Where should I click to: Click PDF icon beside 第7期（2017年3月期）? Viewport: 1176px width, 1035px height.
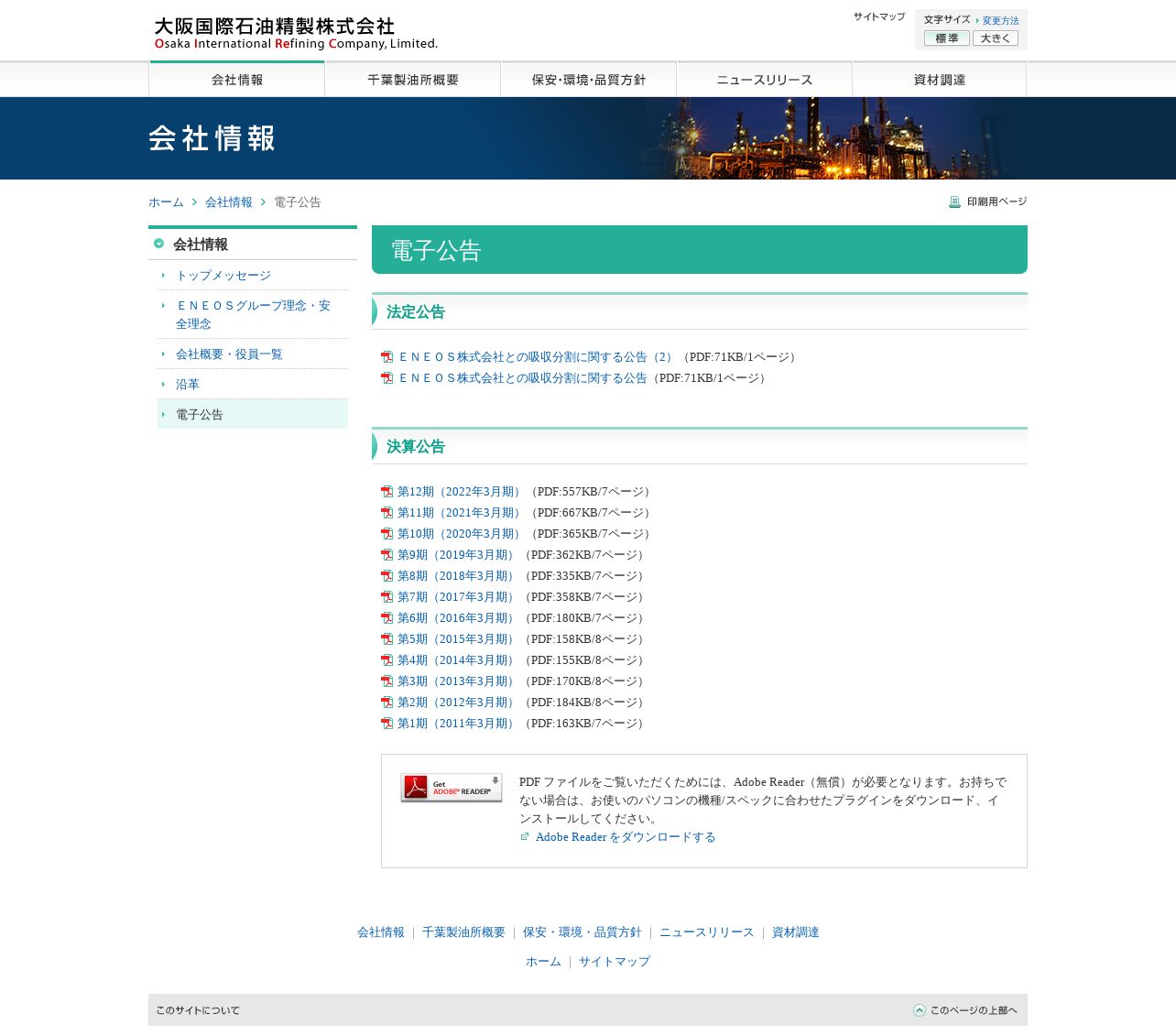coord(387,597)
